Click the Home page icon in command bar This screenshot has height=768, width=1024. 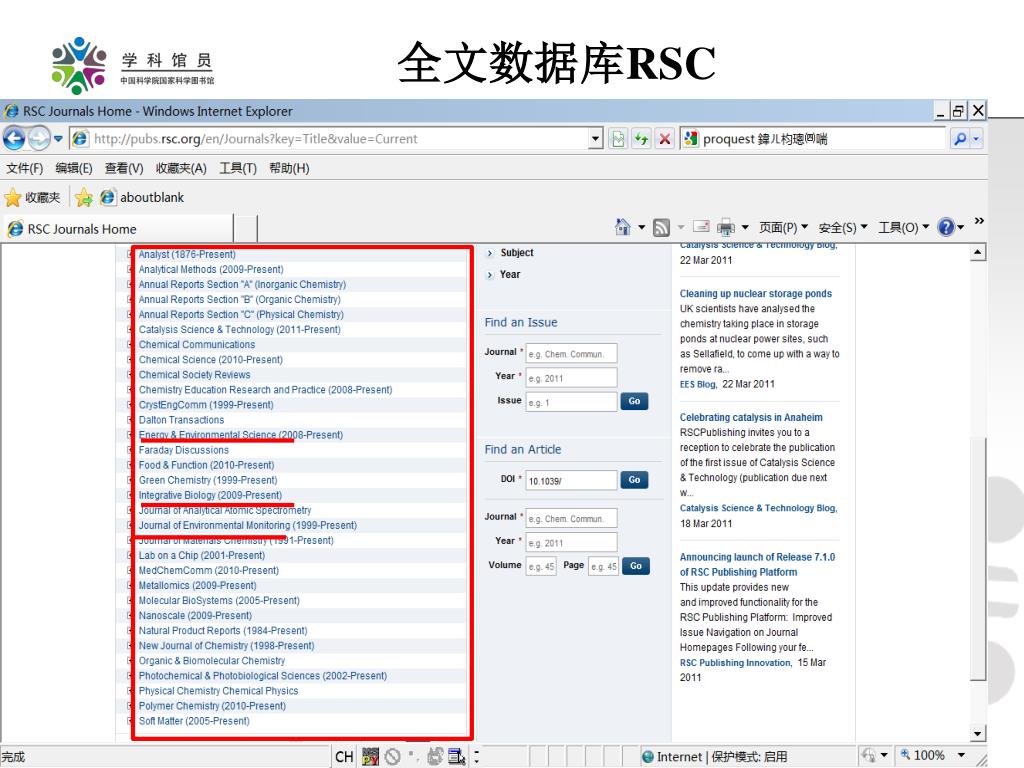coord(623,227)
